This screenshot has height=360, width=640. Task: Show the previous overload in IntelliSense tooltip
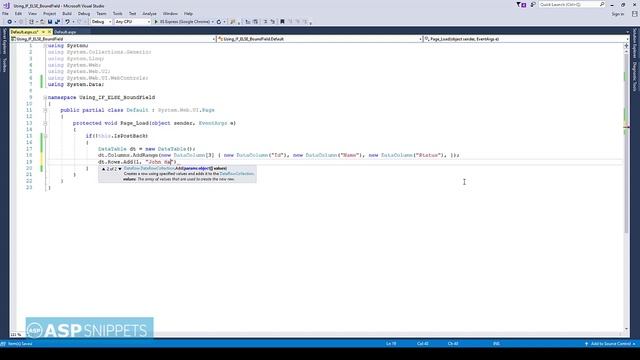(x=103, y=169)
